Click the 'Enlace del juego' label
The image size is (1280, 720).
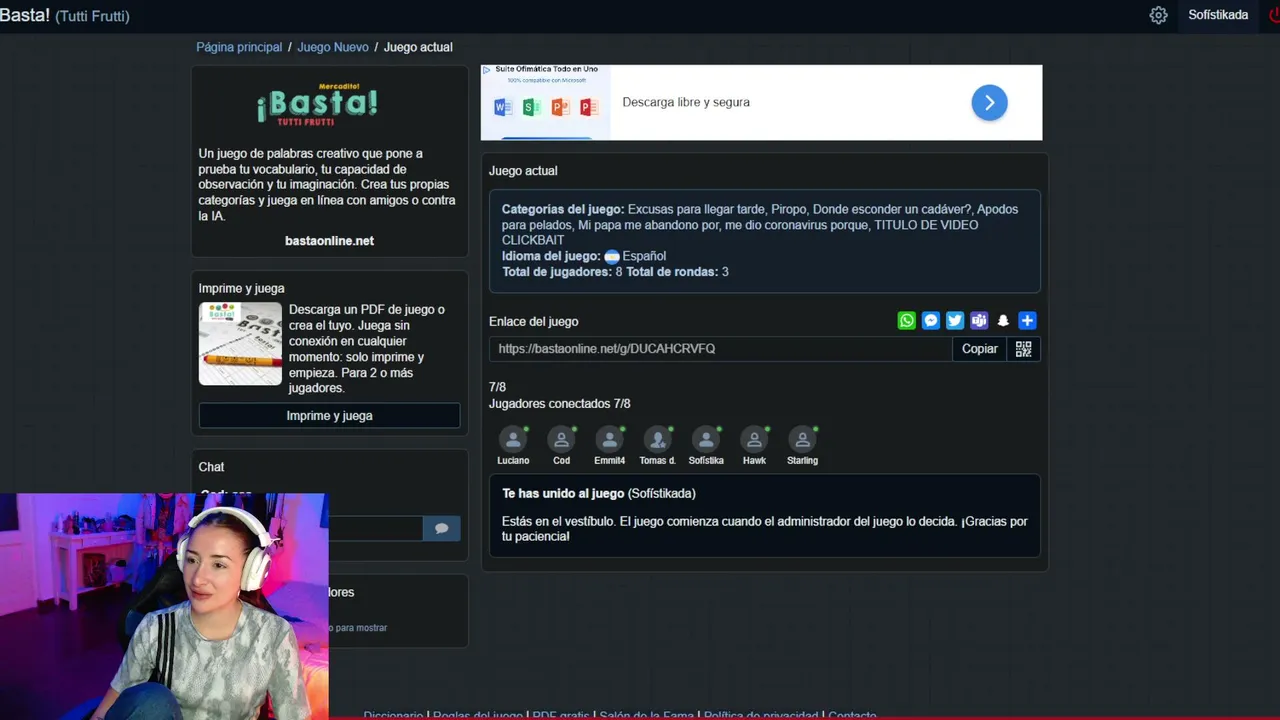tap(533, 321)
